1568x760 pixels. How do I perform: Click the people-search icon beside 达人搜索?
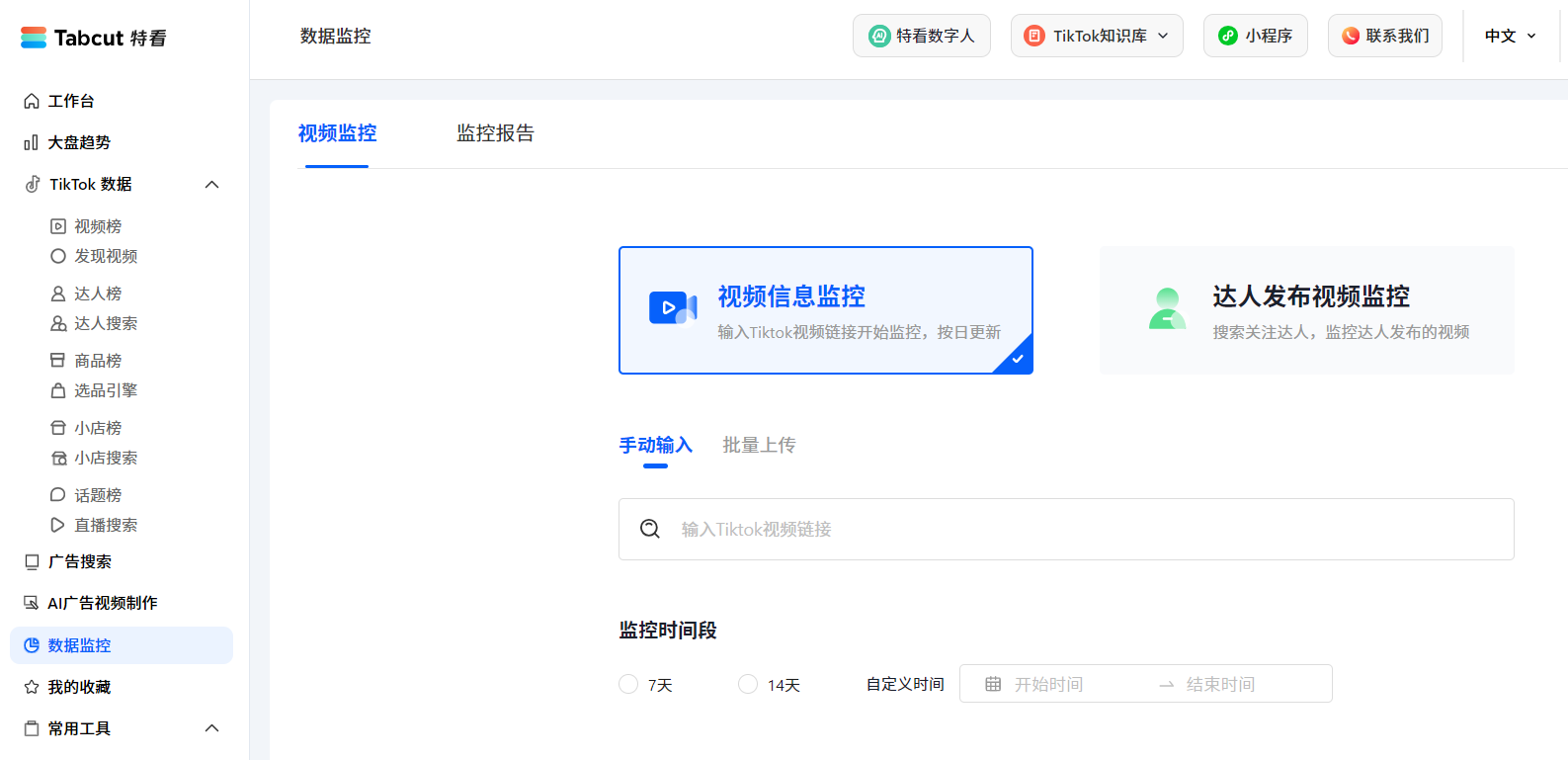(x=58, y=323)
